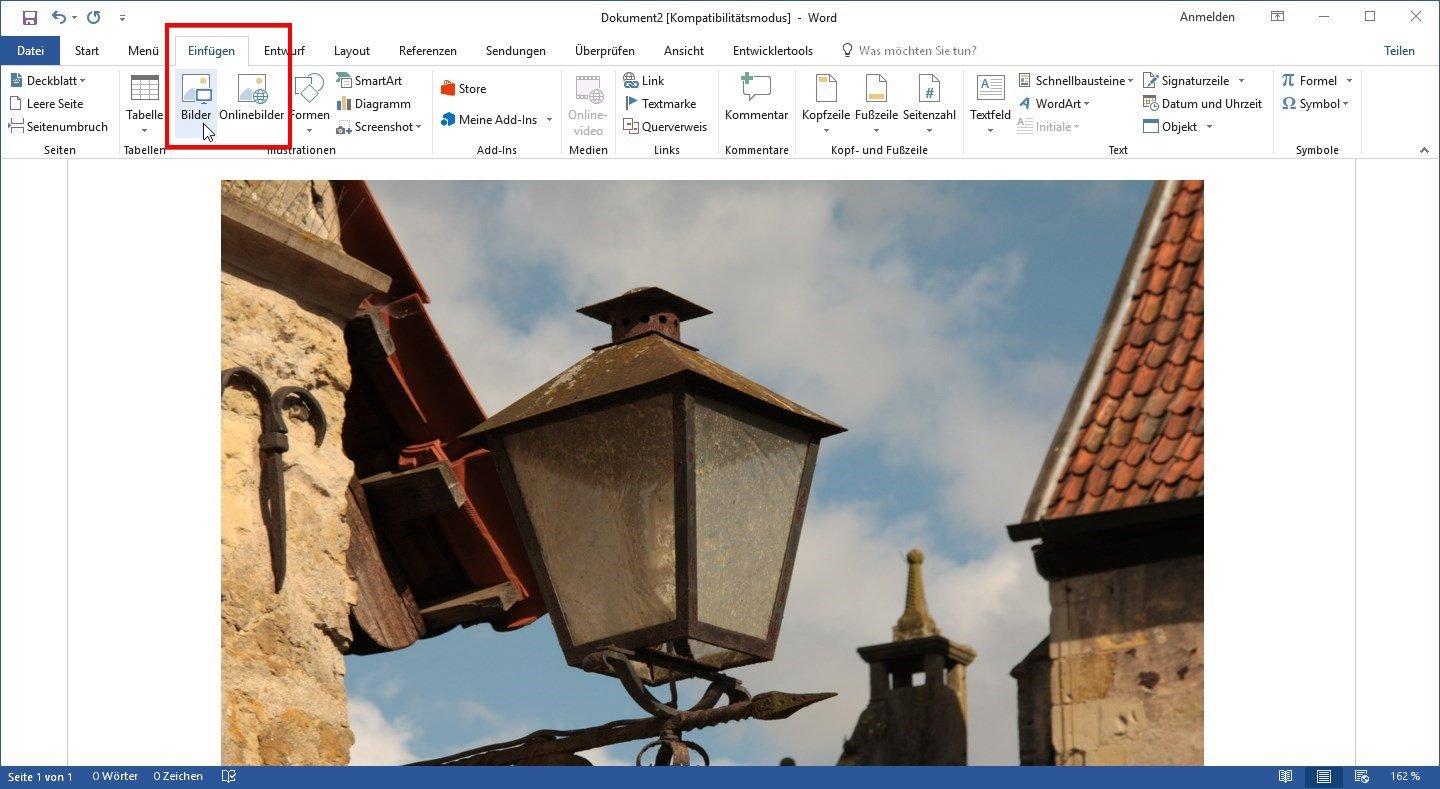Insert a Seitenumbruch page break
Viewport: 1440px width, 789px height.
(58, 127)
